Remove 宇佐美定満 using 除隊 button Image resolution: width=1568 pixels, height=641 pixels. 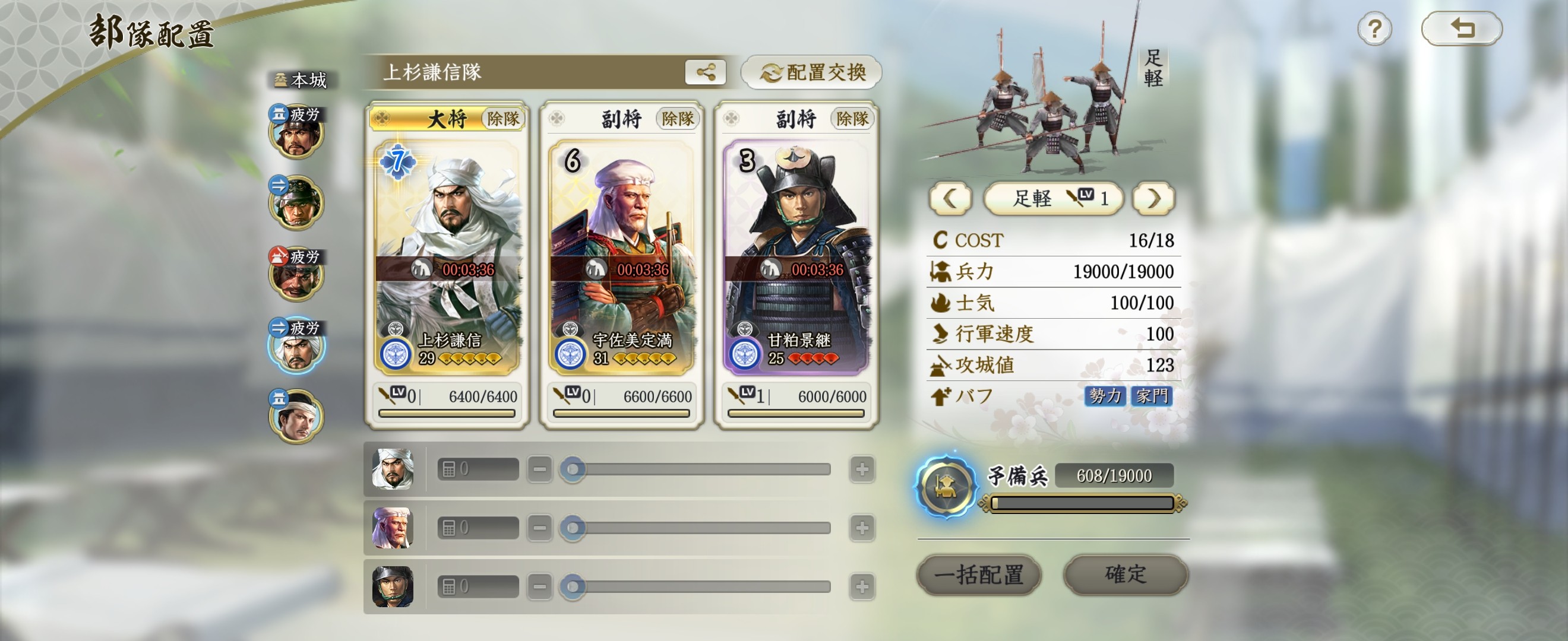[x=678, y=119]
